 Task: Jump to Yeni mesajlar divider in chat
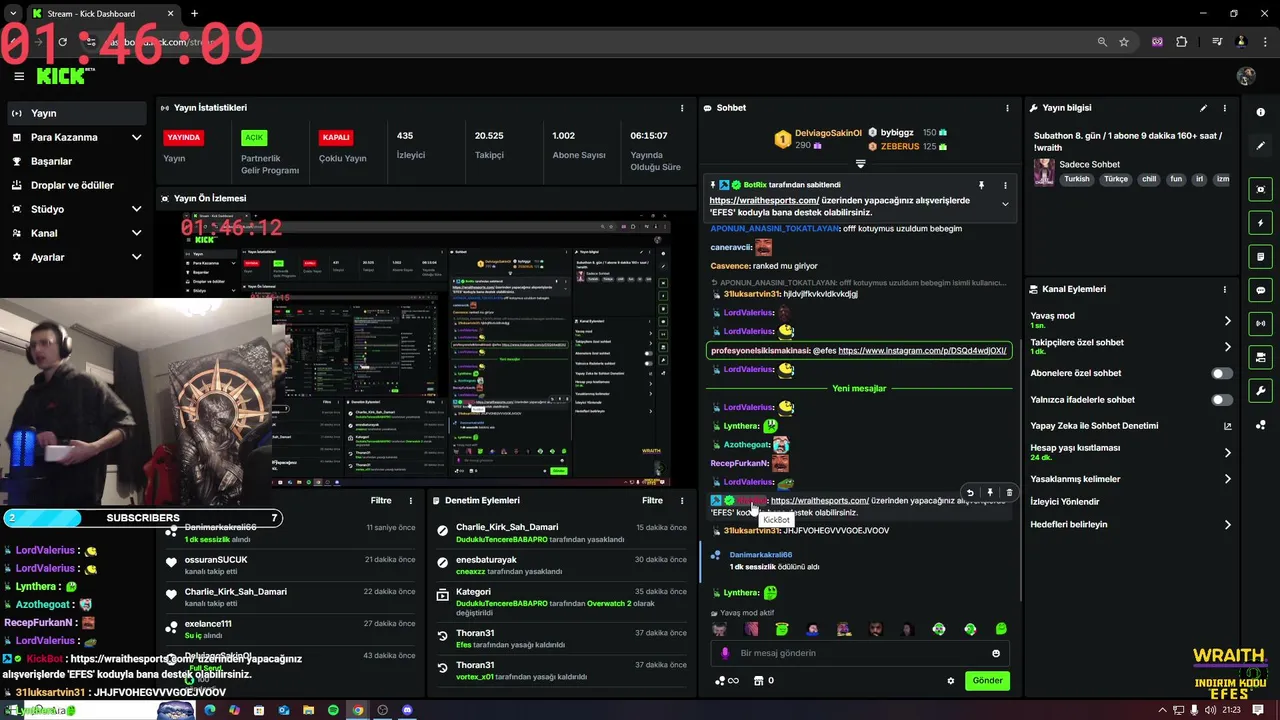click(859, 389)
